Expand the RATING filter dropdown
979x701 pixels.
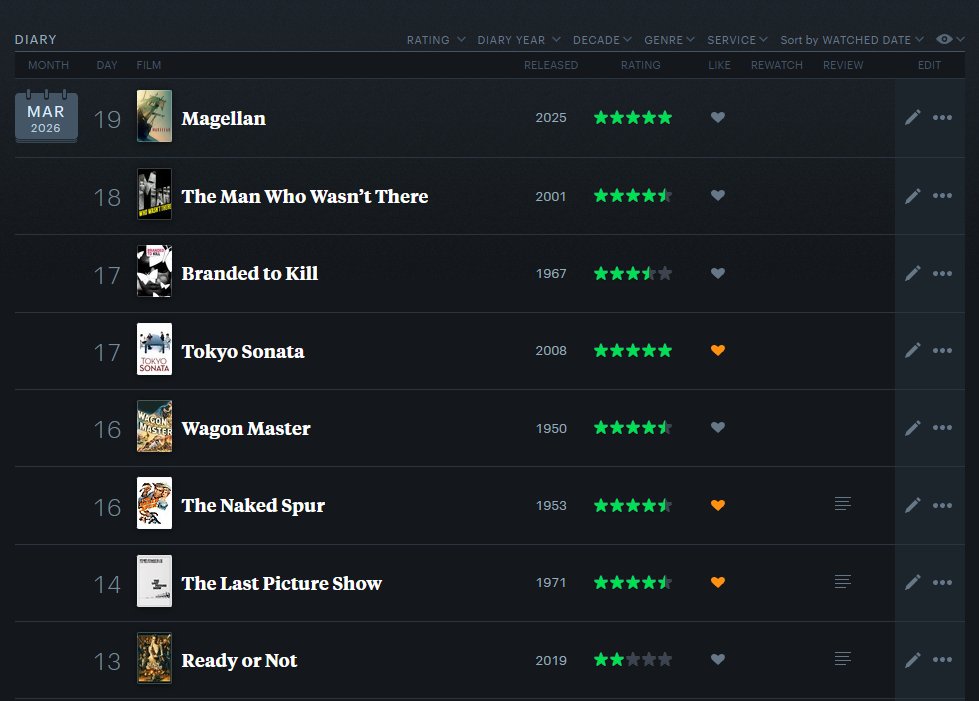pyautogui.click(x=436, y=40)
